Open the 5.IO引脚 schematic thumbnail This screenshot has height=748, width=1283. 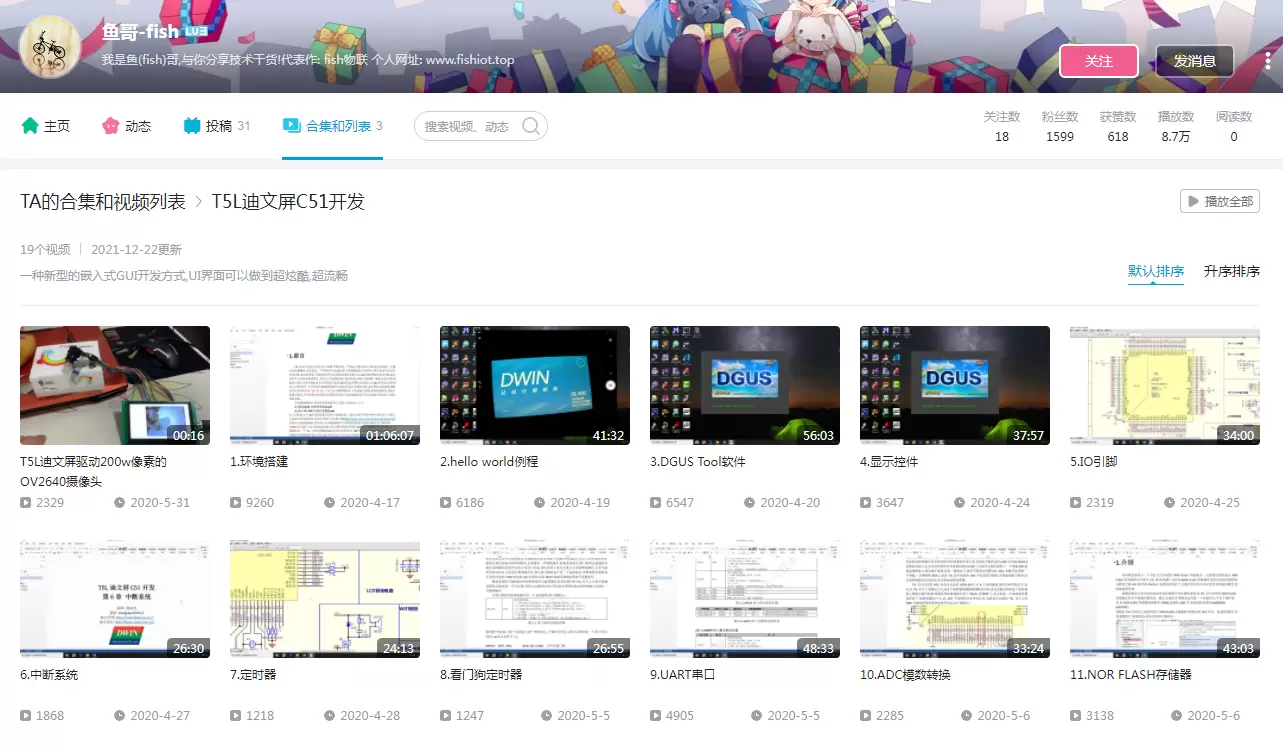point(1165,385)
